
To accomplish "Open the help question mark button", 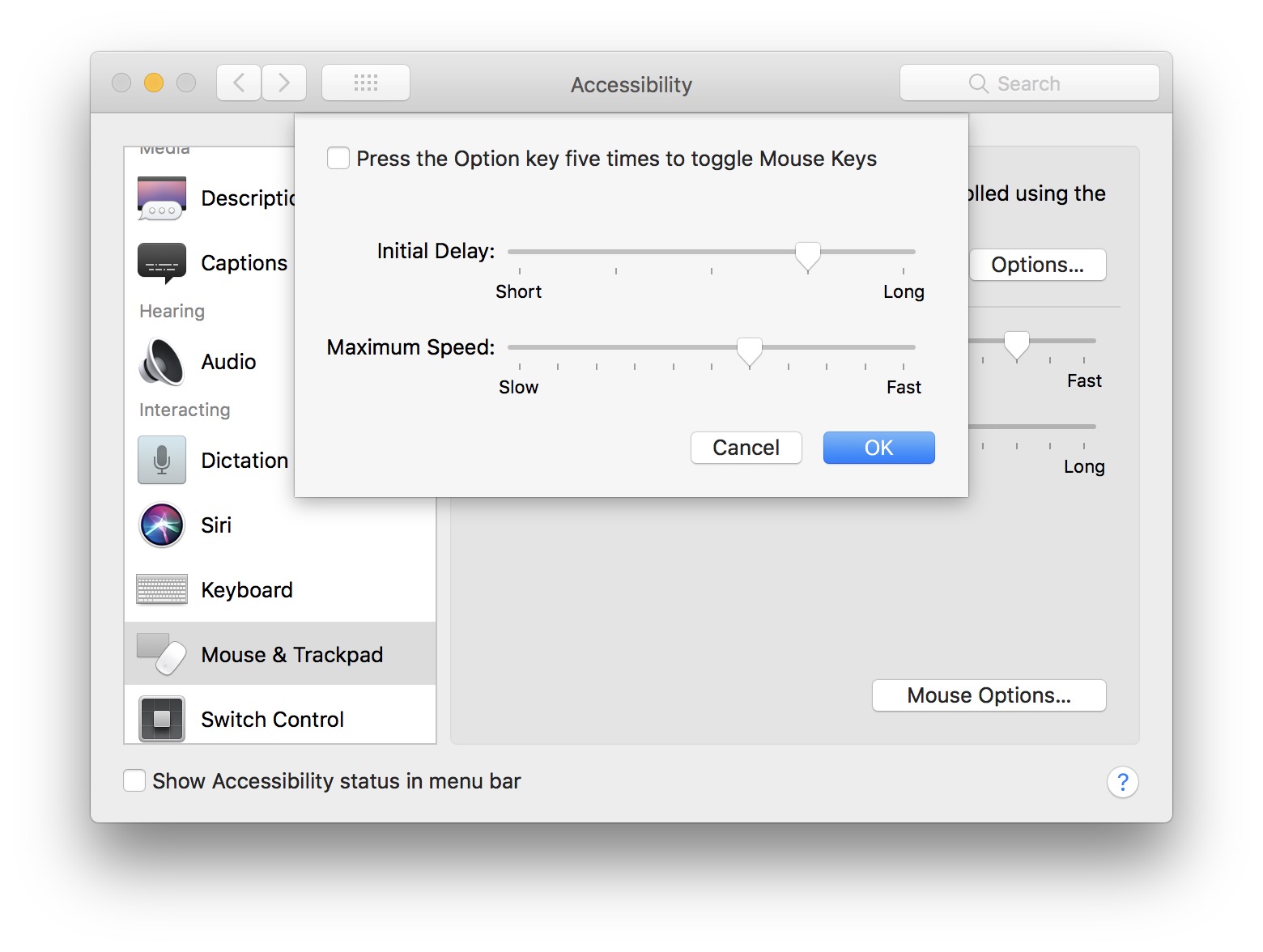I will click(x=1122, y=782).
